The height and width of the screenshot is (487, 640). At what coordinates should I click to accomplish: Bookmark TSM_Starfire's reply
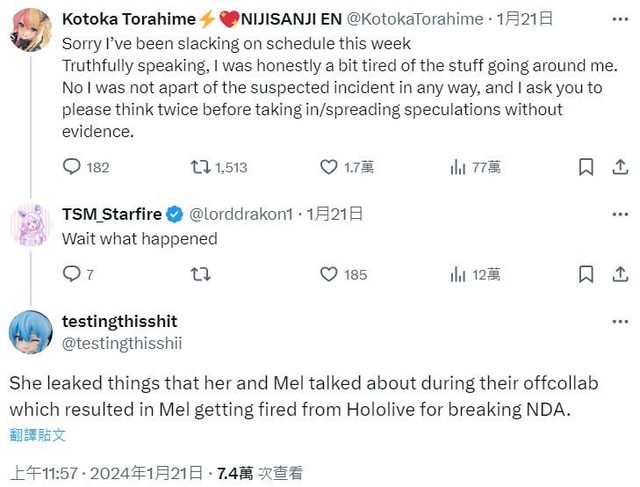(586, 273)
